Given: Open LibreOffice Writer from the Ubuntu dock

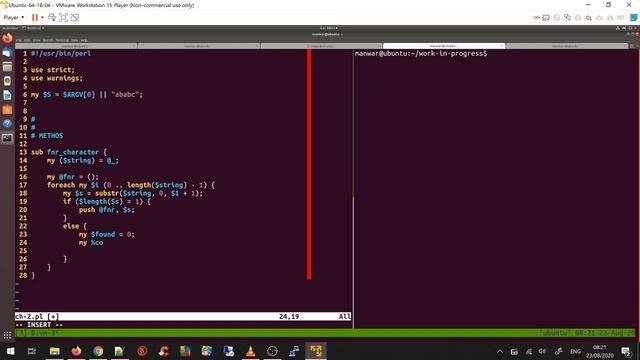Looking at the screenshot, I should (7, 95).
